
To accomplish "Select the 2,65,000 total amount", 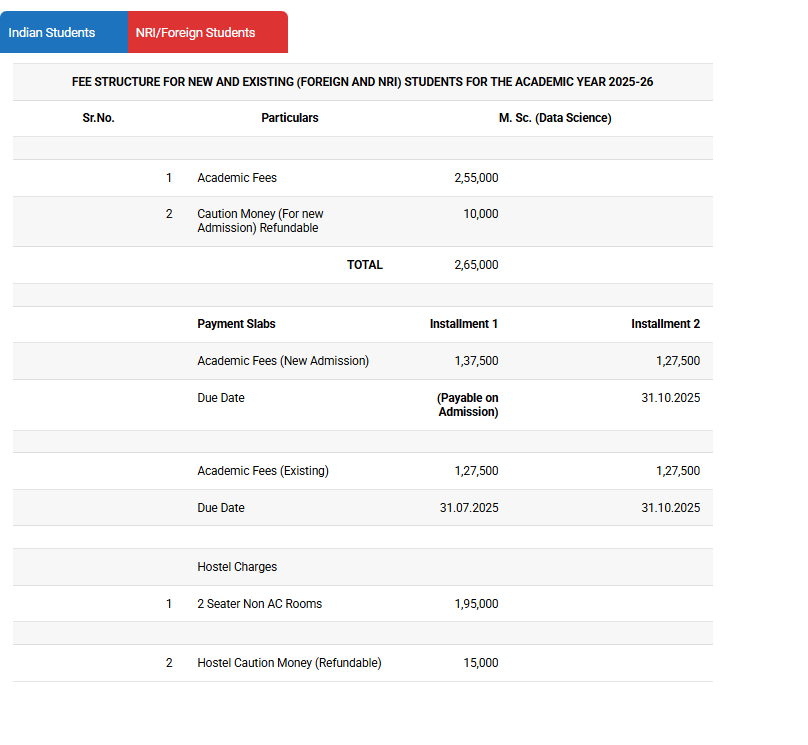I will pyautogui.click(x=476, y=265).
